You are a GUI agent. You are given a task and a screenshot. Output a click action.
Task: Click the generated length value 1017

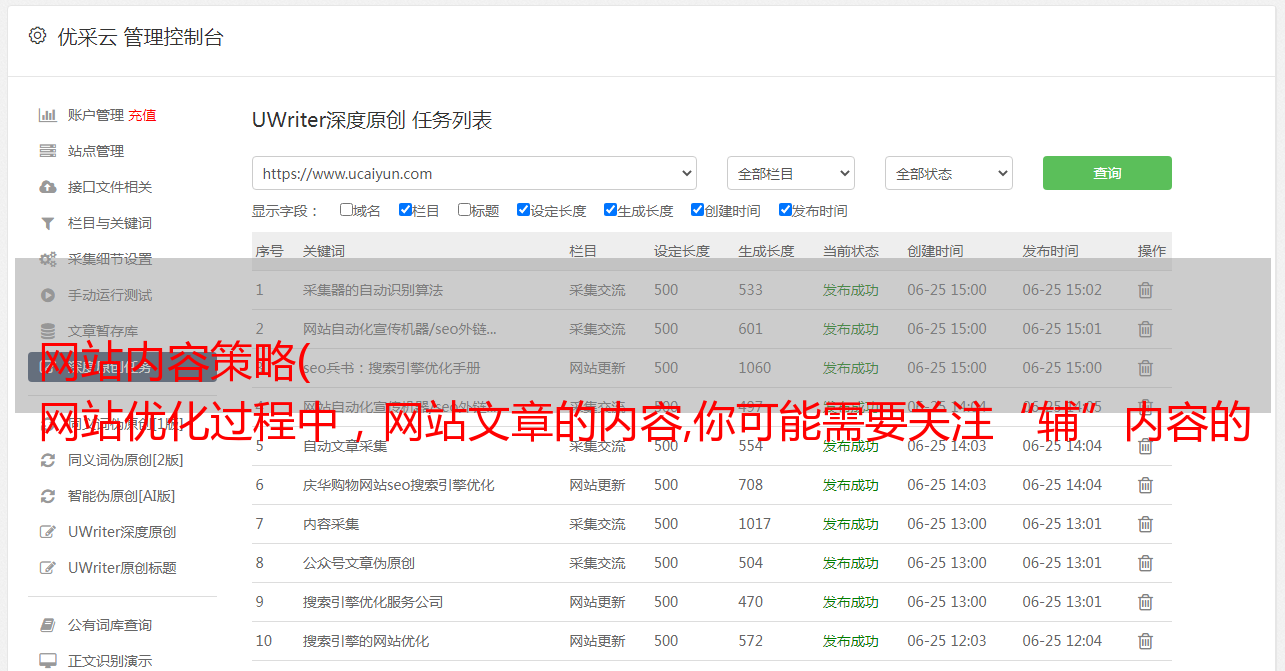tap(755, 524)
